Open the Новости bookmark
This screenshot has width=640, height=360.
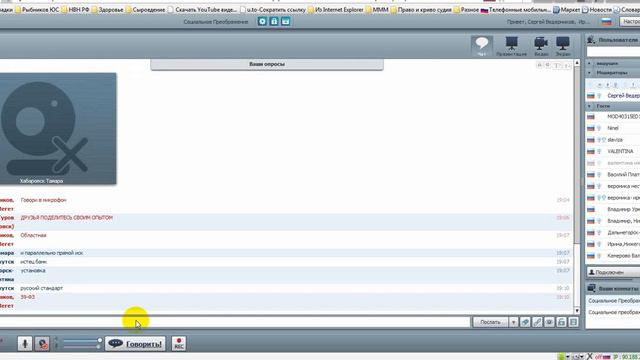597,9
